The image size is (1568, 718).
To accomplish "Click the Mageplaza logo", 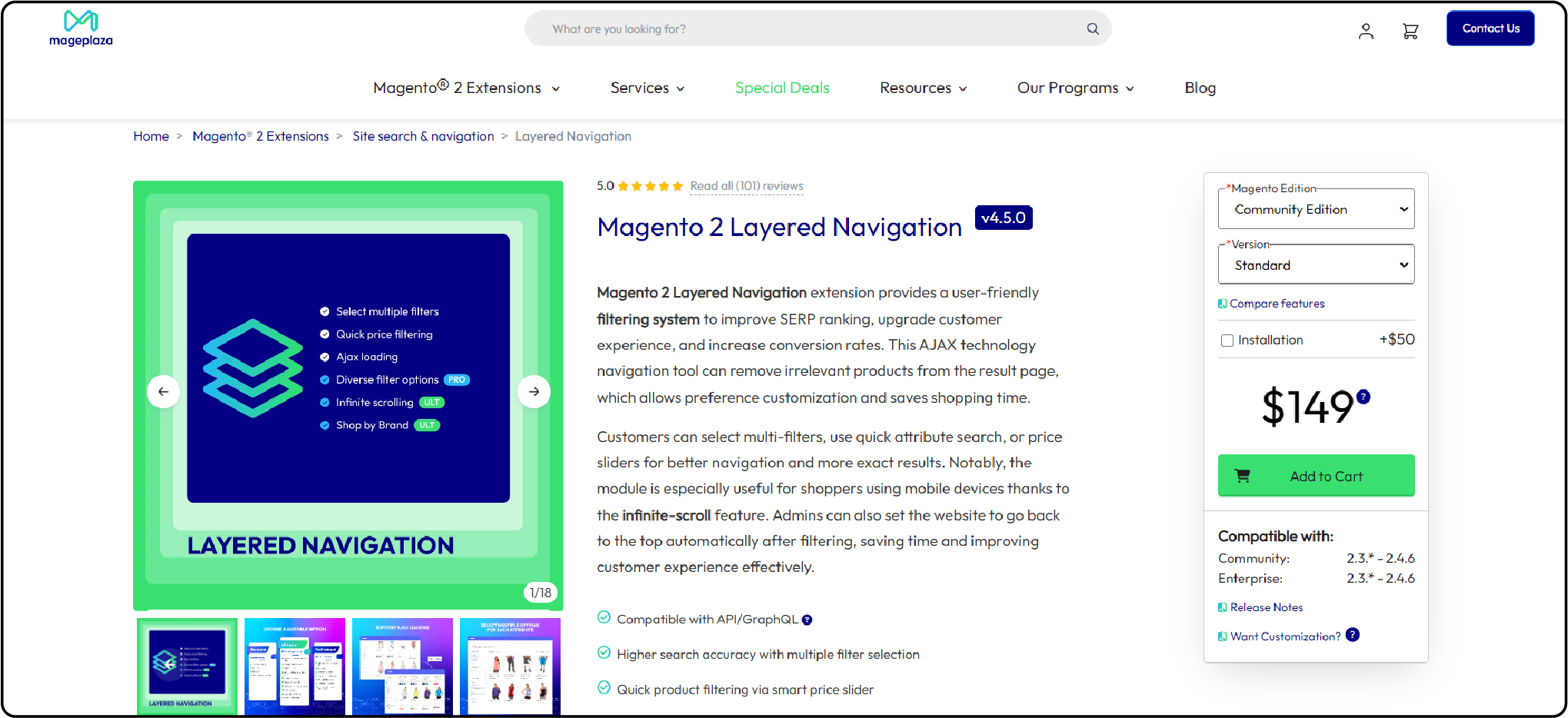I will (x=81, y=28).
